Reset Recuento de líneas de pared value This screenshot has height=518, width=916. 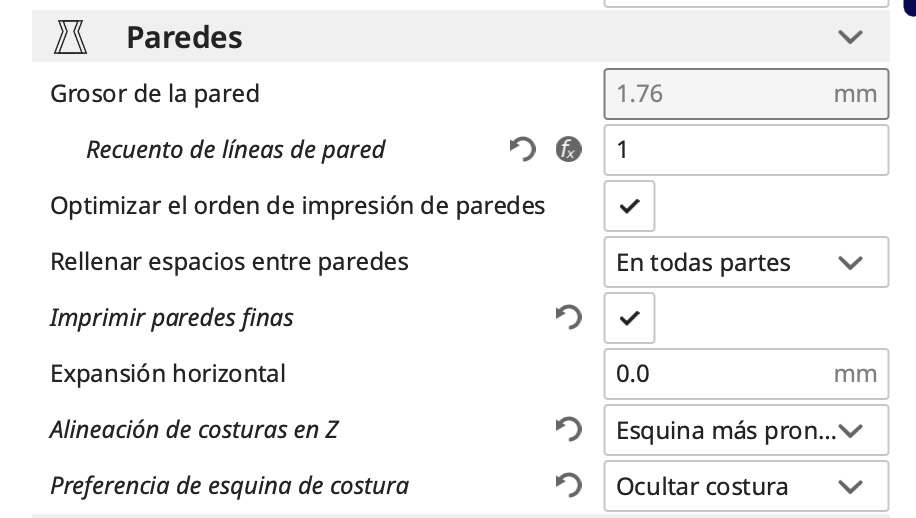pos(521,150)
